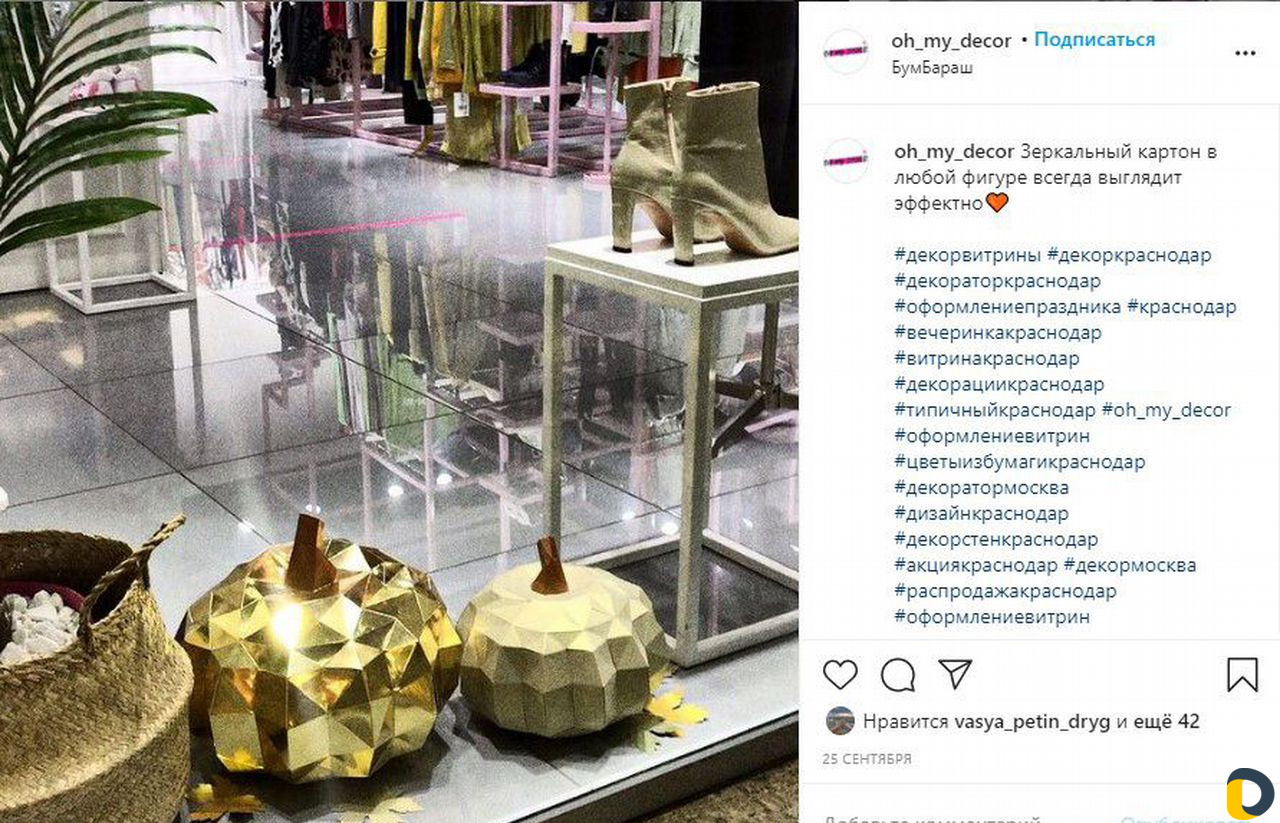Open hashtag #декоратормосква

tap(981, 488)
